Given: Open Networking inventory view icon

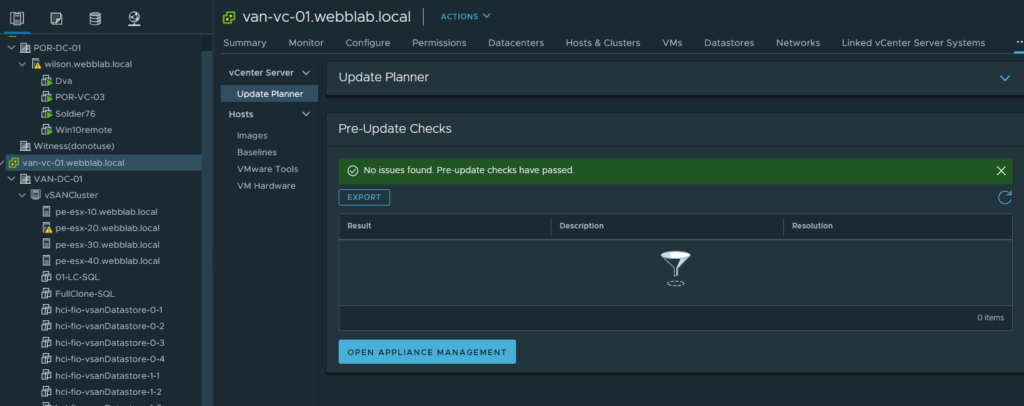Looking at the screenshot, I should [135, 18].
